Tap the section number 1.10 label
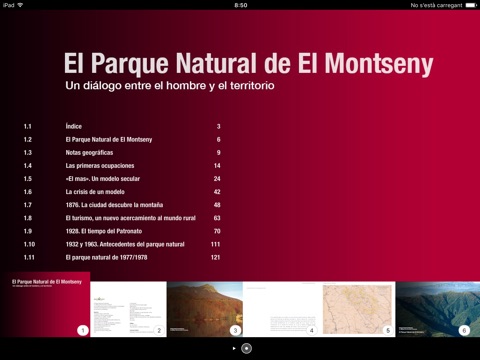The width and height of the screenshot is (480, 360). tap(29, 244)
